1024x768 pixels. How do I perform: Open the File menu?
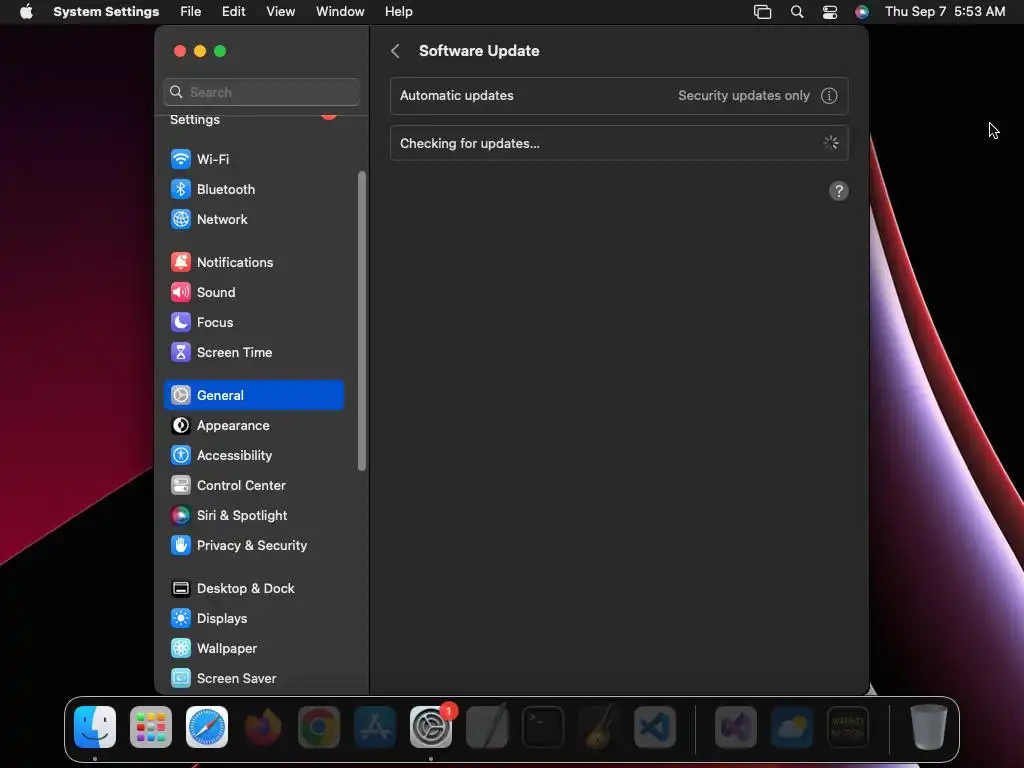click(x=191, y=12)
